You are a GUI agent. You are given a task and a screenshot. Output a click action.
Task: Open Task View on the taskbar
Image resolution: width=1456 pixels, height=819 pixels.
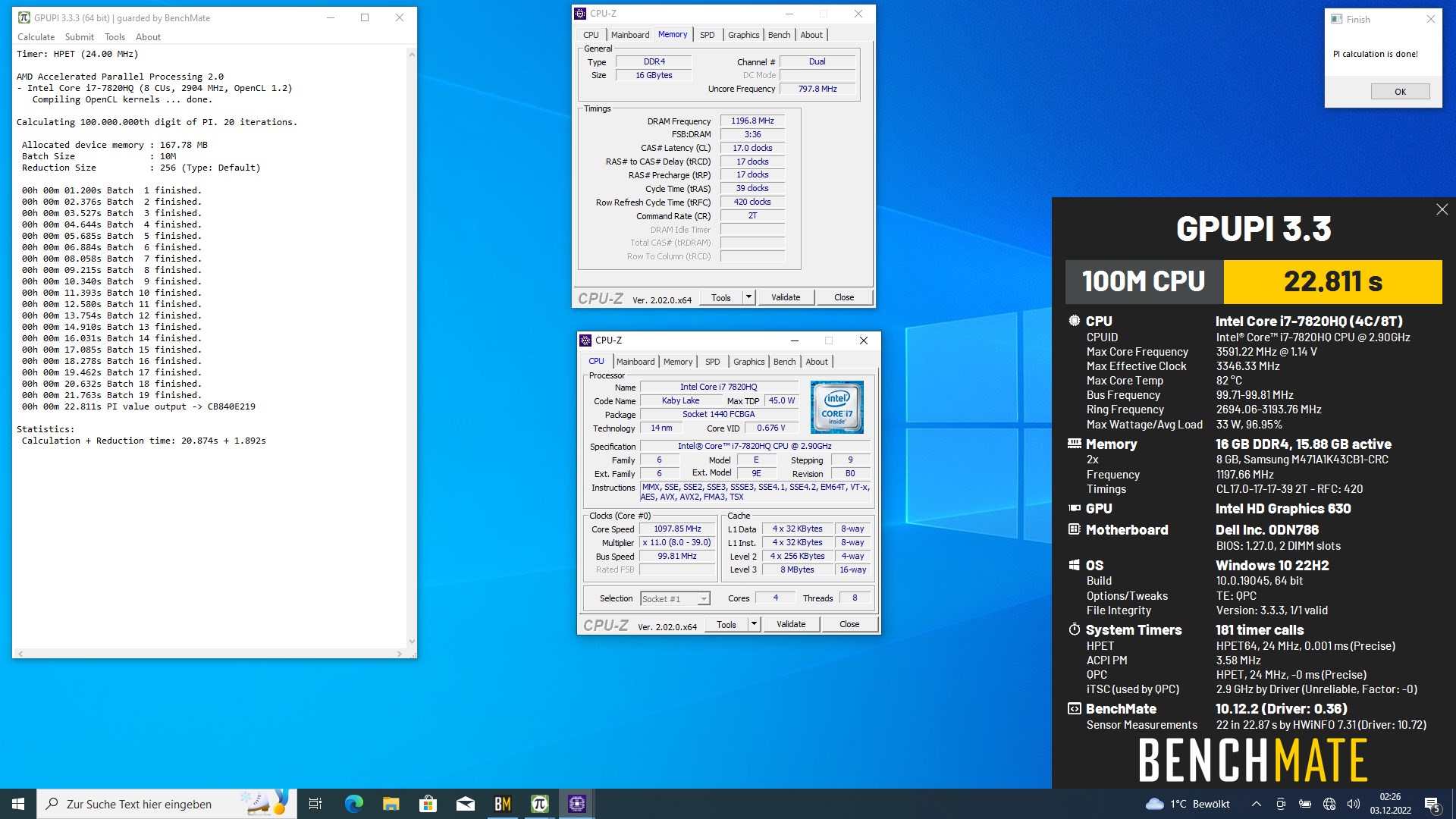315,804
